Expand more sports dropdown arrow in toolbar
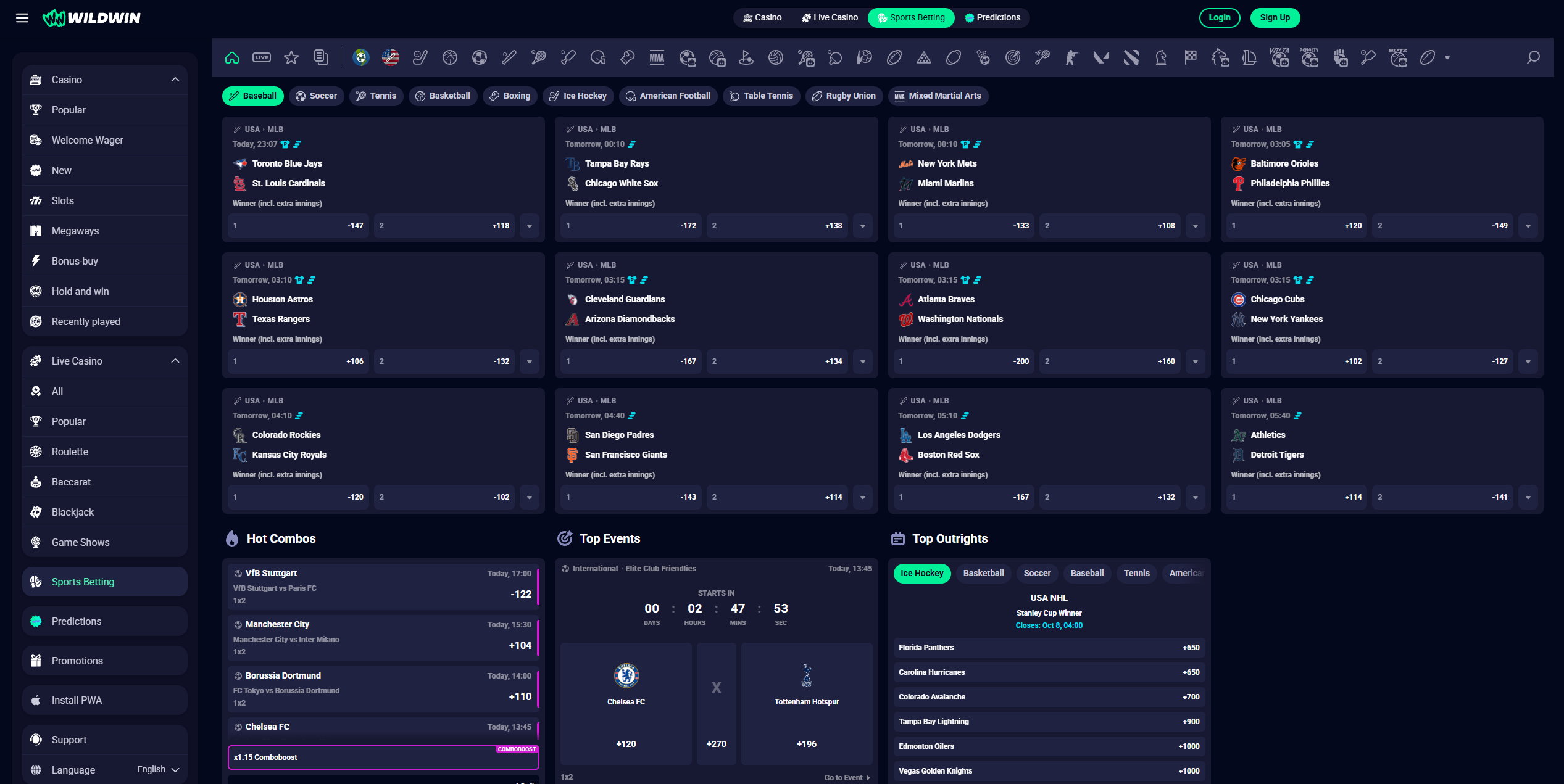 (x=1447, y=58)
